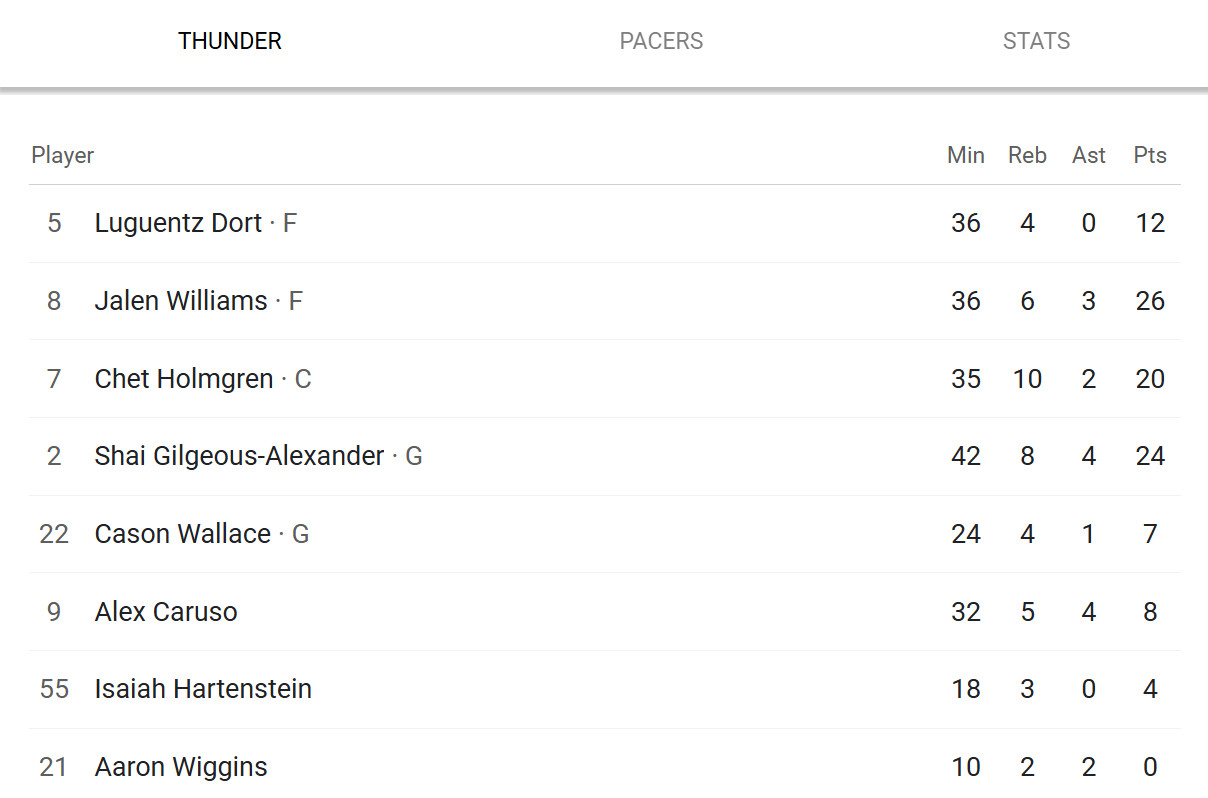
Task: Click Isaiah Hartenstein's name
Action: pyautogui.click(x=203, y=689)
